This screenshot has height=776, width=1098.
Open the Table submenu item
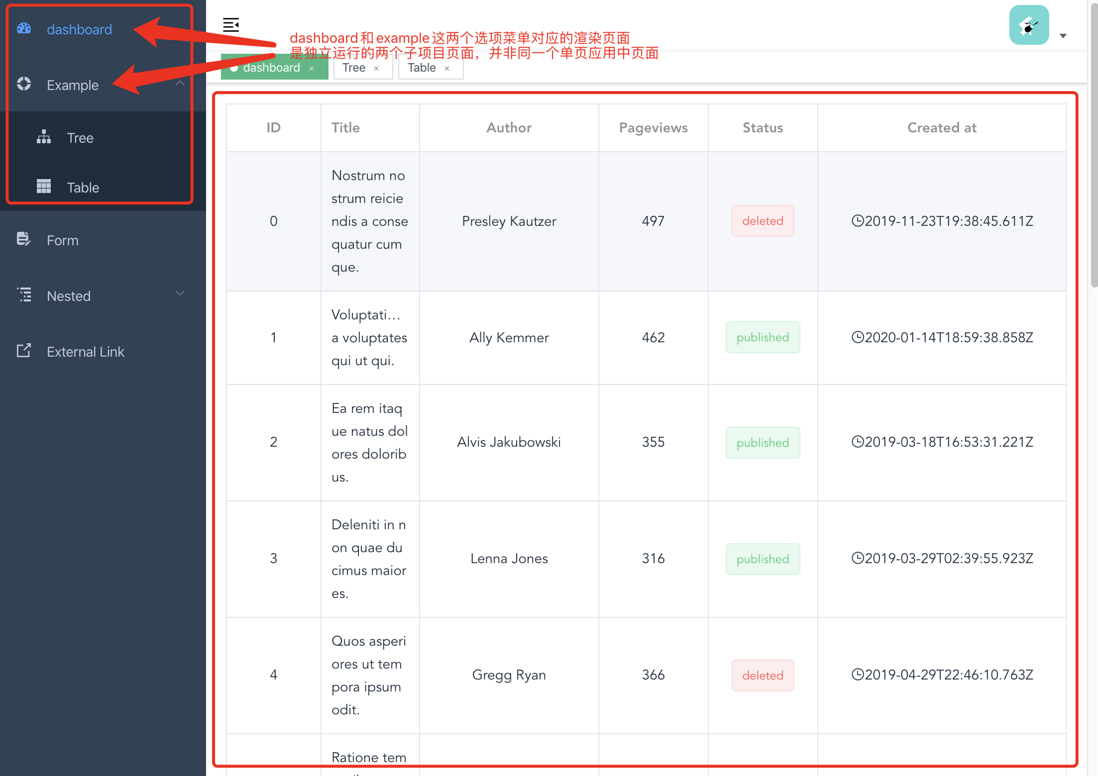103,187
